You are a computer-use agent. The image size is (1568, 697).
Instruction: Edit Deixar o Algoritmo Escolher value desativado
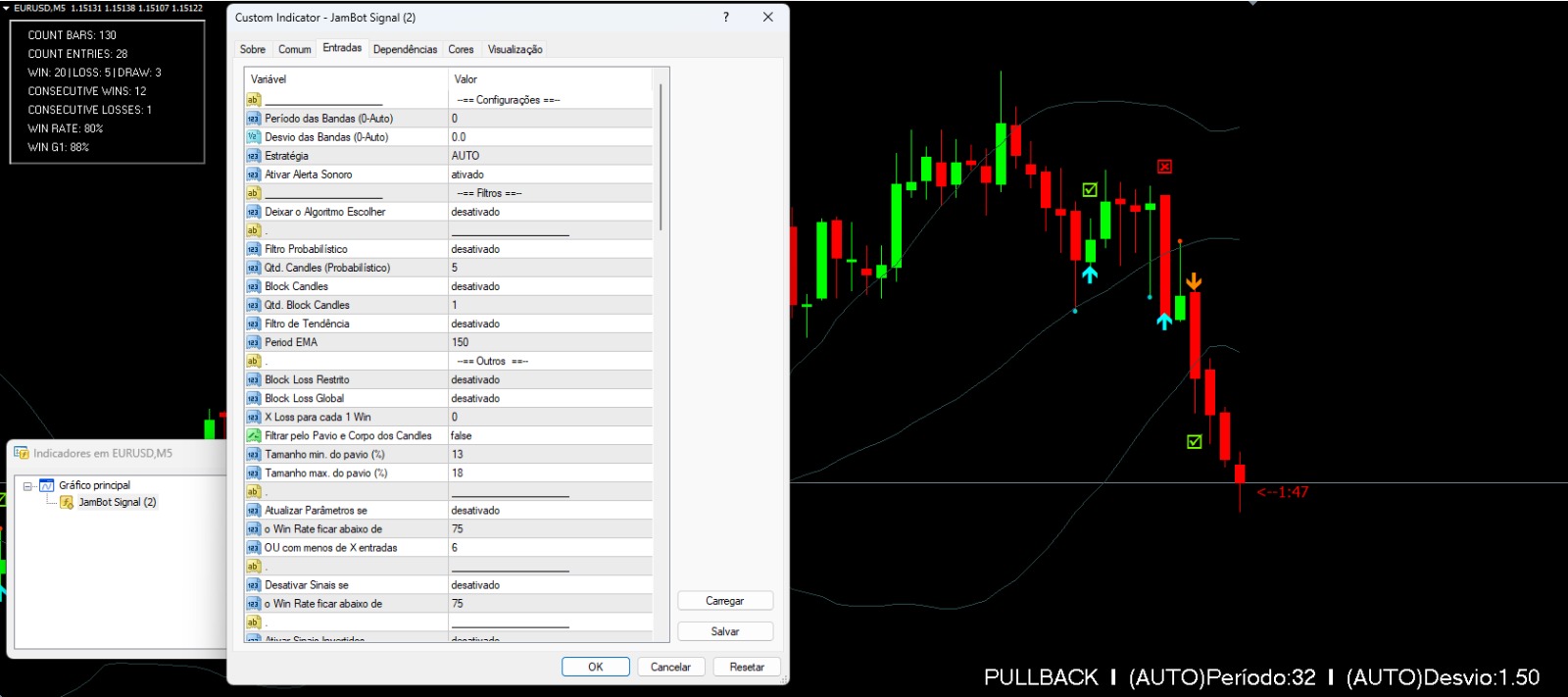click(550, 212)
